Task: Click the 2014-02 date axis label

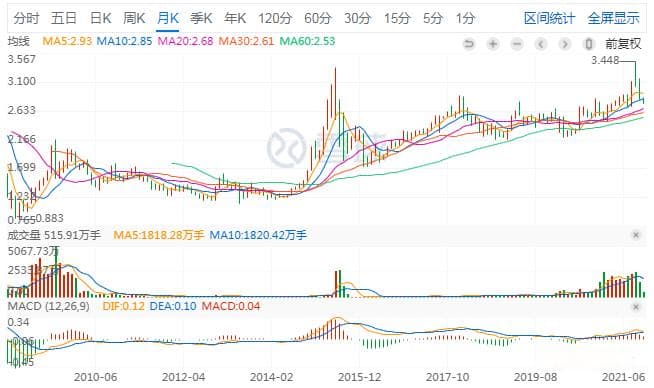Action: tap(272, 377)
